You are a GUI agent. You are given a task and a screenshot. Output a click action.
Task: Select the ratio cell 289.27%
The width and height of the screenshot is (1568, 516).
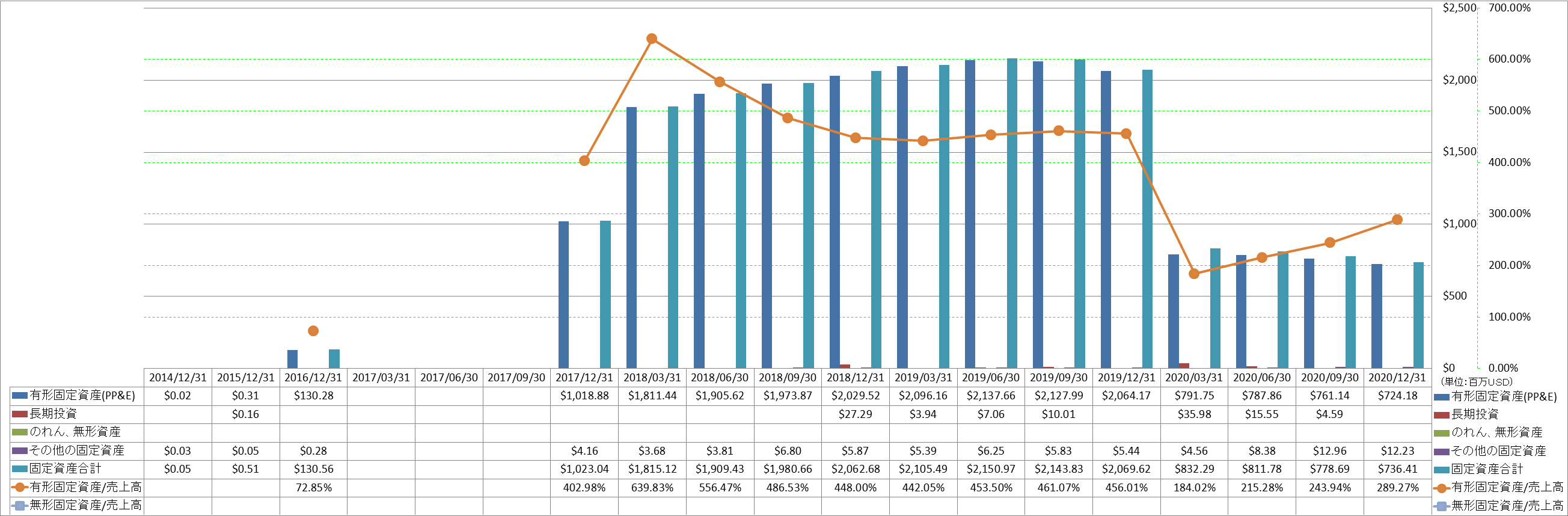tap(1397, 488)
